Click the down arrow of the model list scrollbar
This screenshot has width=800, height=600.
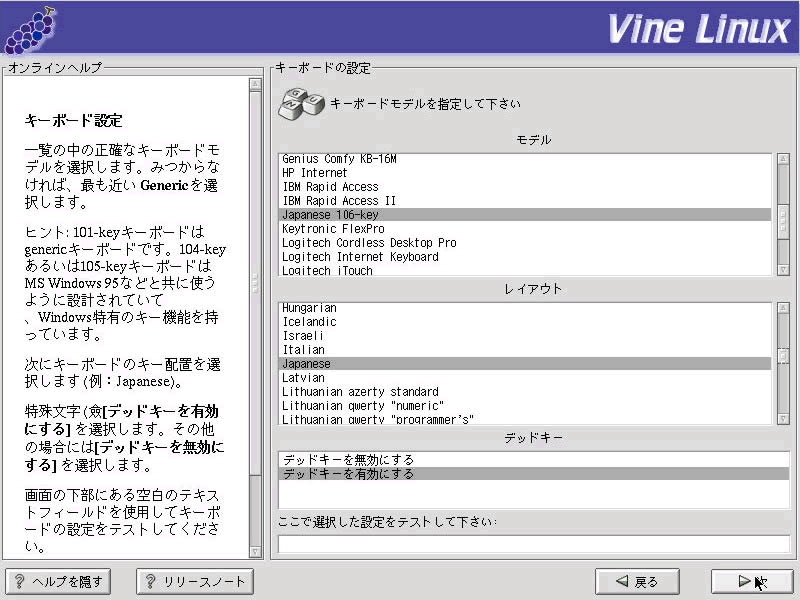tap(783, 270)
